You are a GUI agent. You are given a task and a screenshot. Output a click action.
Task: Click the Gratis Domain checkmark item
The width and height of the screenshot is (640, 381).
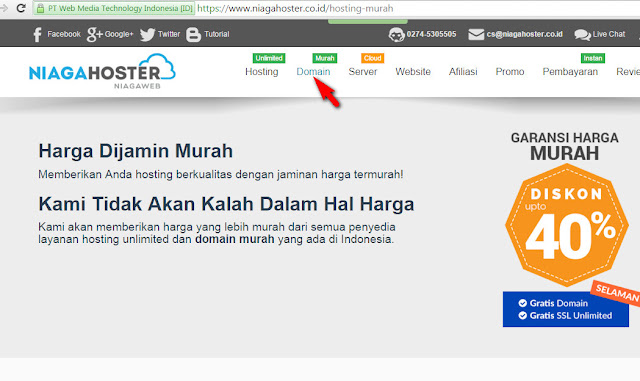coord(553,303)
